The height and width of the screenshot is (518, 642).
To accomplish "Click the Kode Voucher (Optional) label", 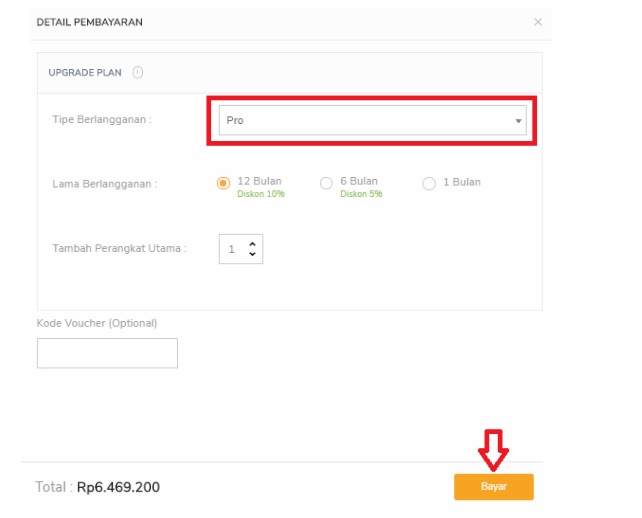I will [97, 323].
